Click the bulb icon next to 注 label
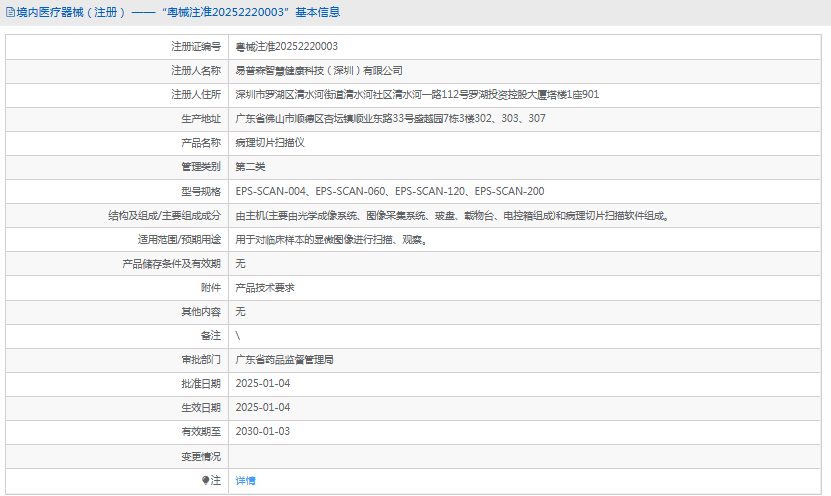831x496 pixels. 205,481
